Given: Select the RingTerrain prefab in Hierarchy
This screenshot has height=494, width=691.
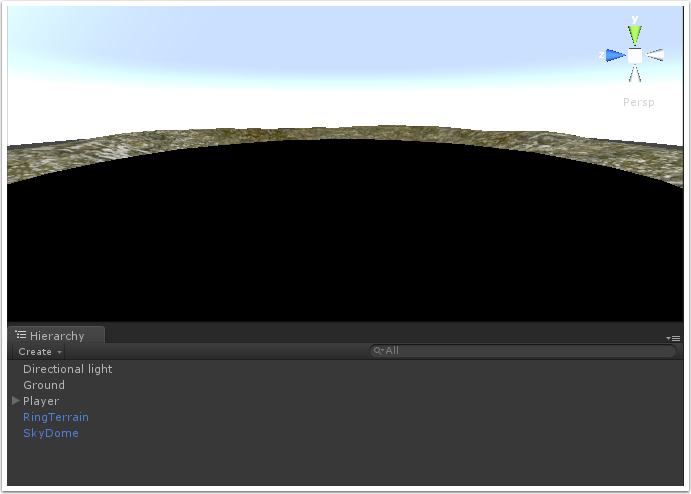Looking at the screenshot, I should 56,417.
